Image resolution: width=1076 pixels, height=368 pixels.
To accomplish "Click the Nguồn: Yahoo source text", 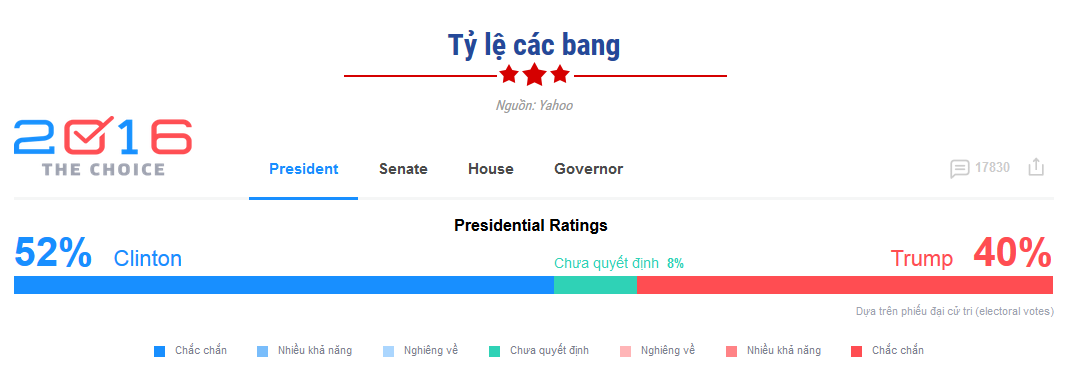I will pyautogui.click(x=534, y=106).
